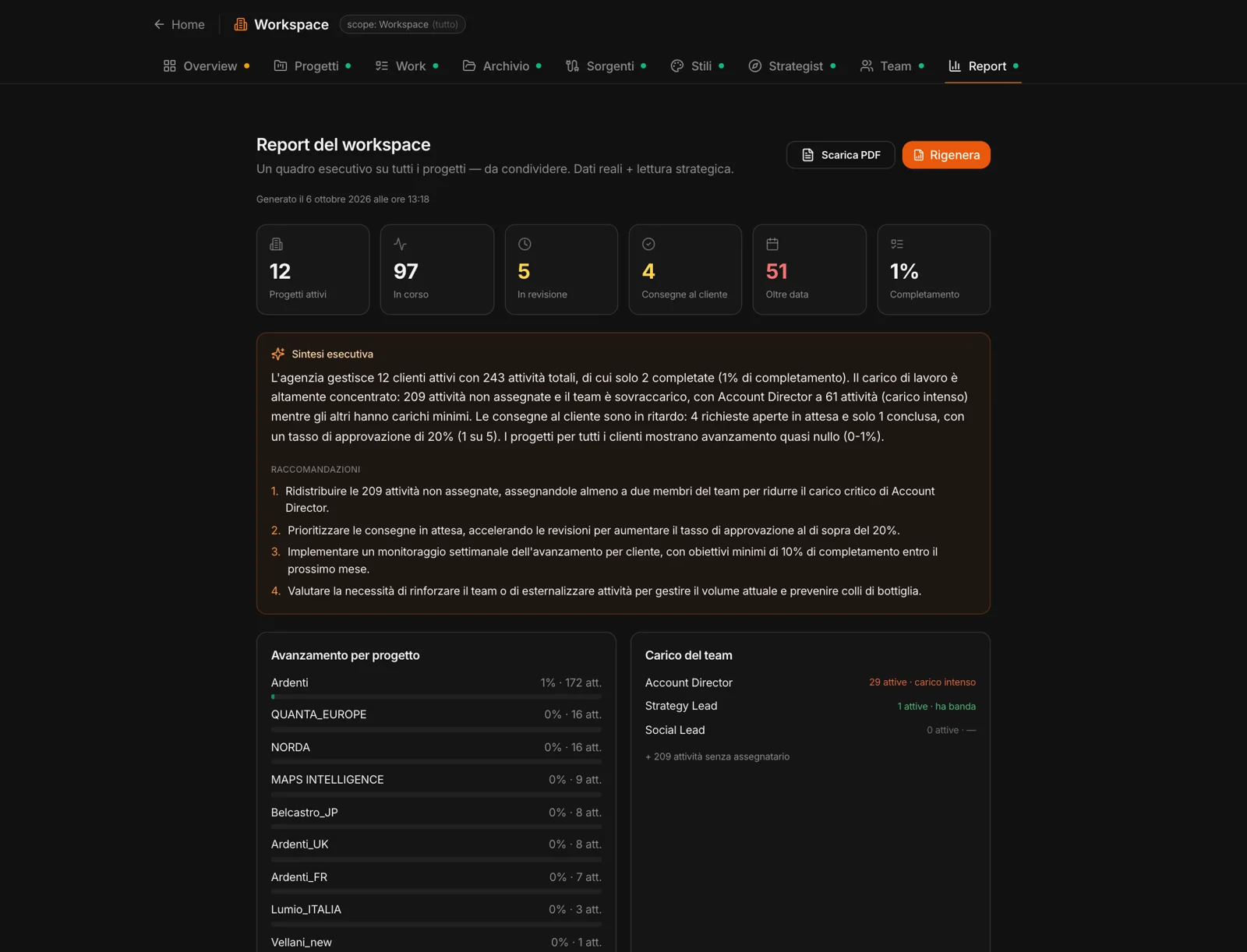Select the Report tab
The image size is (1247, 952).
(983, 66)
